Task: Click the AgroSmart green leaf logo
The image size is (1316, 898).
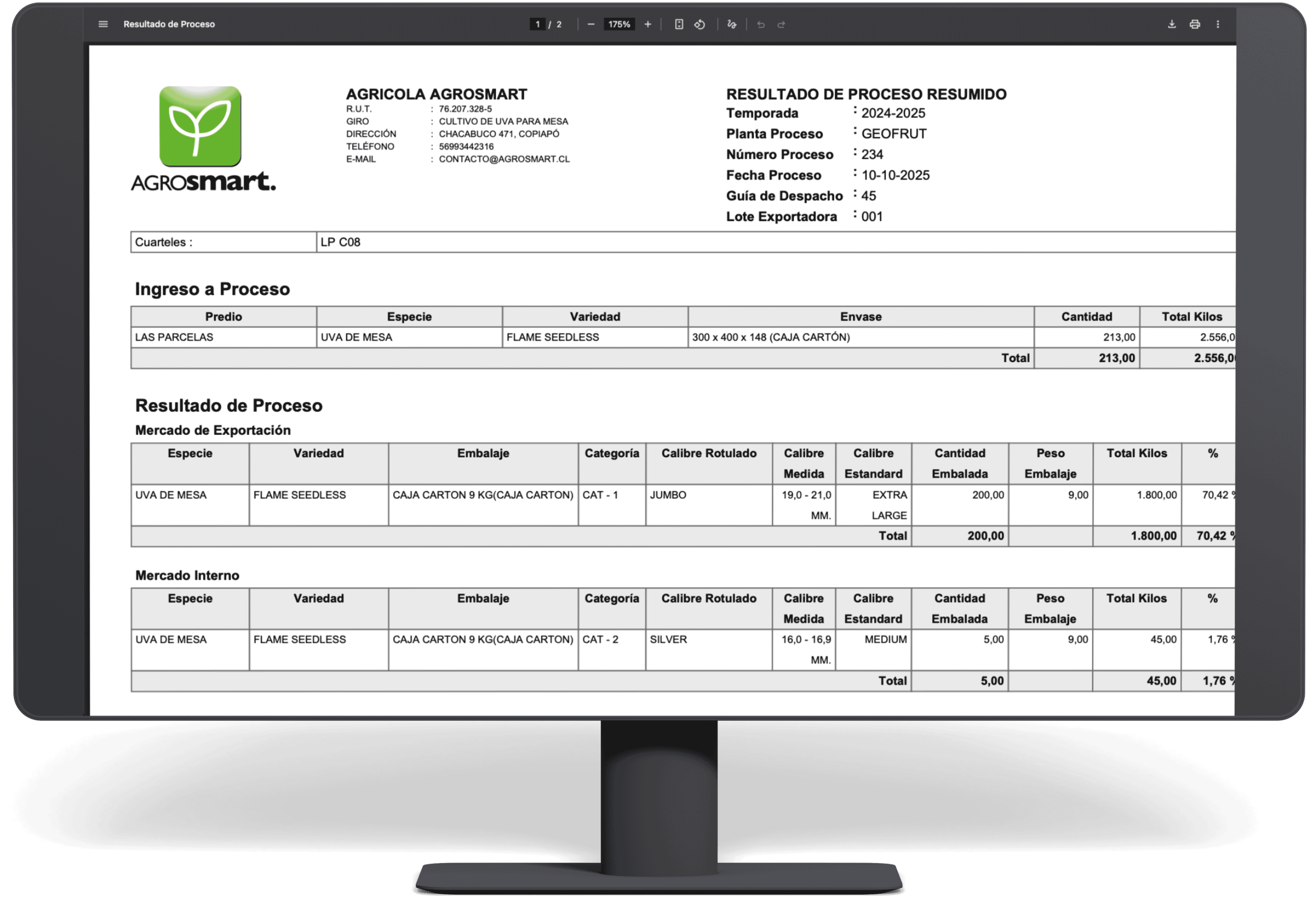Action: (x=200, y=126)
